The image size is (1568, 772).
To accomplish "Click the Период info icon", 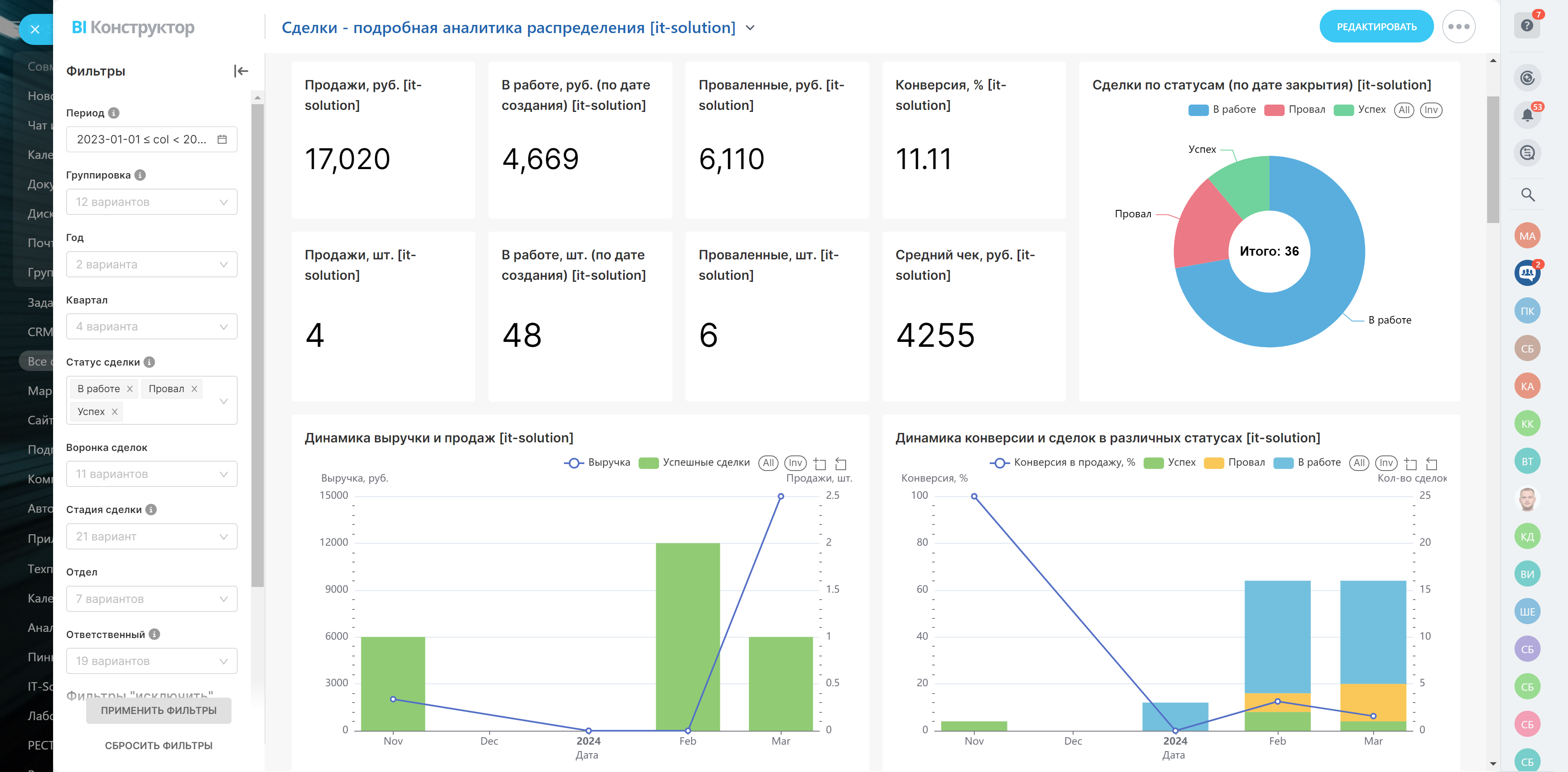I will click(114, 113).
